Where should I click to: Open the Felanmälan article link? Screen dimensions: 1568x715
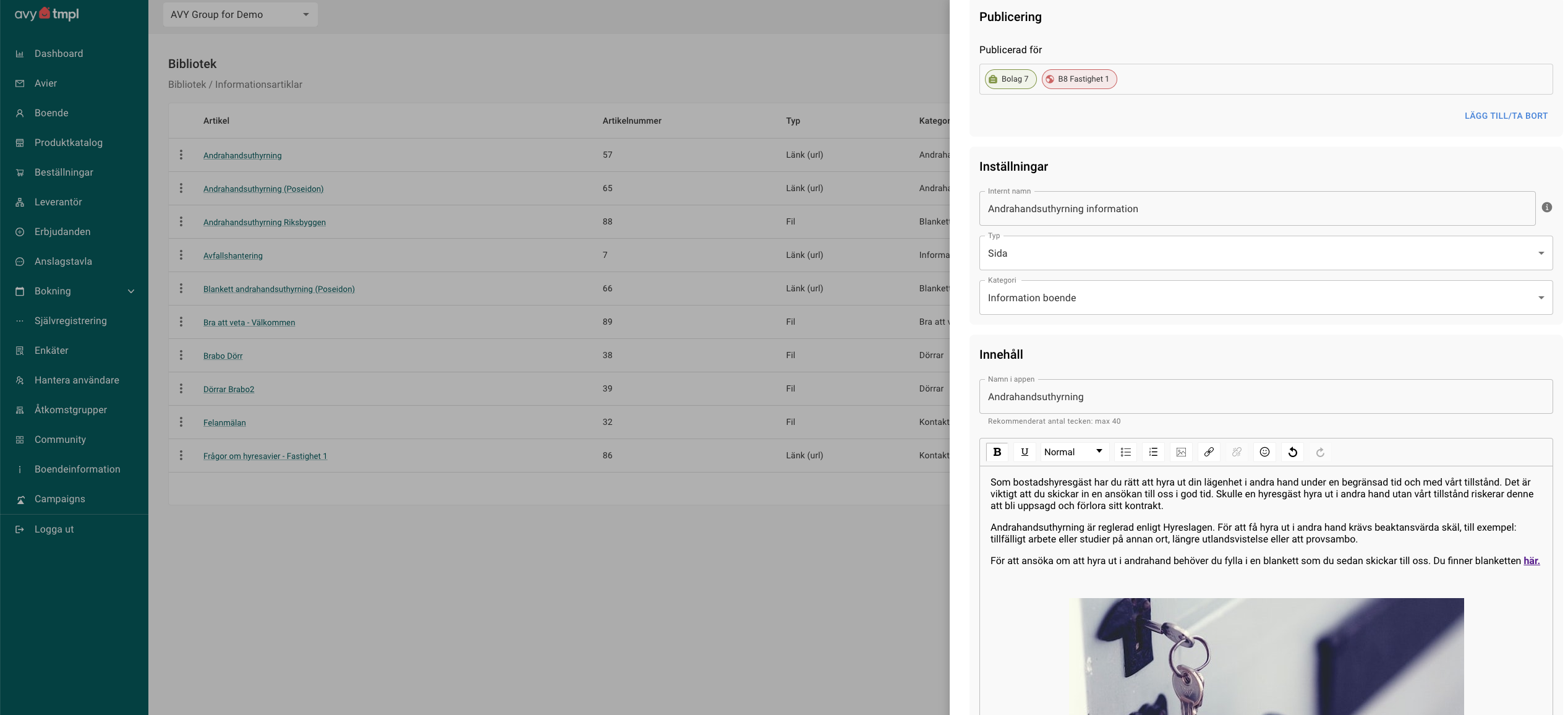click(224, 422)
